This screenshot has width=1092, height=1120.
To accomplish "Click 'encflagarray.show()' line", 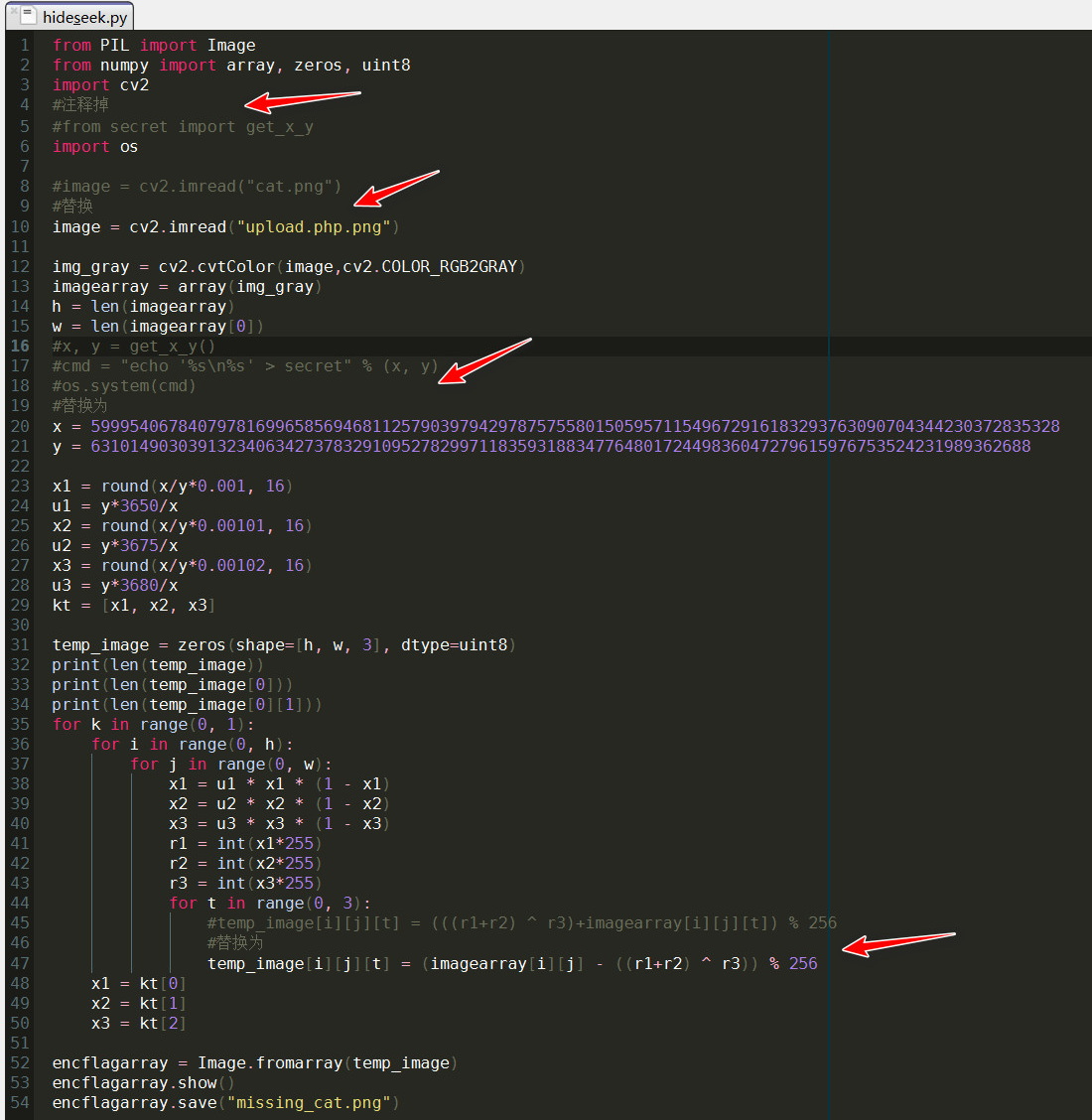I will tap(144, 1083).
